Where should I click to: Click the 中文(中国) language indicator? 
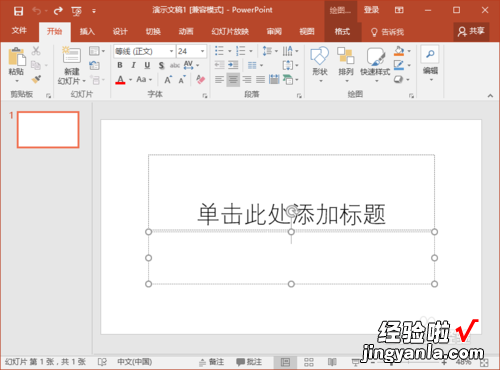coord(134,362)
